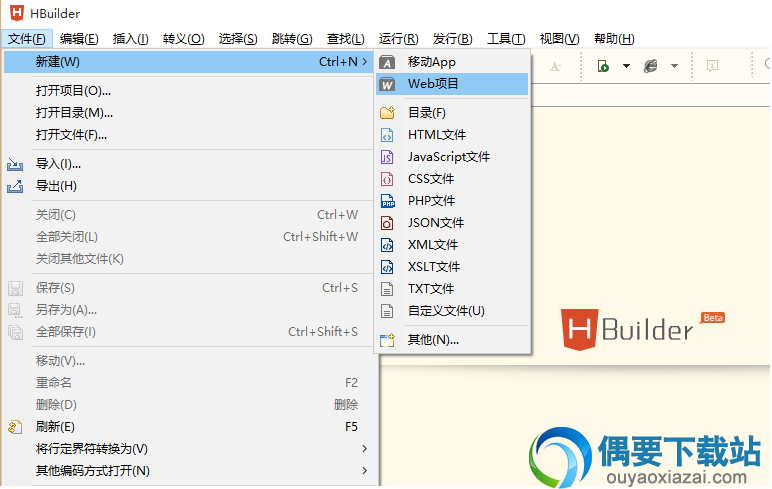Select TXT文件 in the new submenu
The image size is (772, 489).
452,289
